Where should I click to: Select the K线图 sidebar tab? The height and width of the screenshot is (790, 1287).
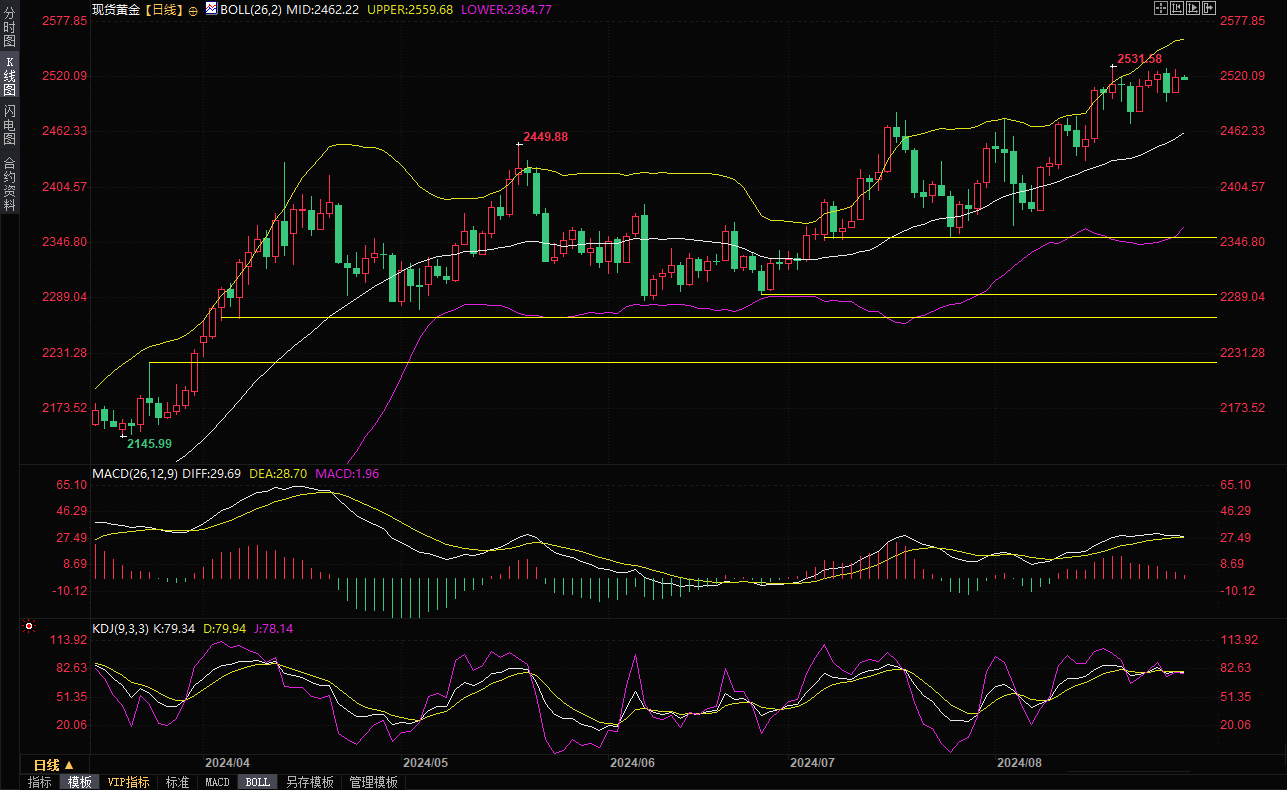(9, 76)
